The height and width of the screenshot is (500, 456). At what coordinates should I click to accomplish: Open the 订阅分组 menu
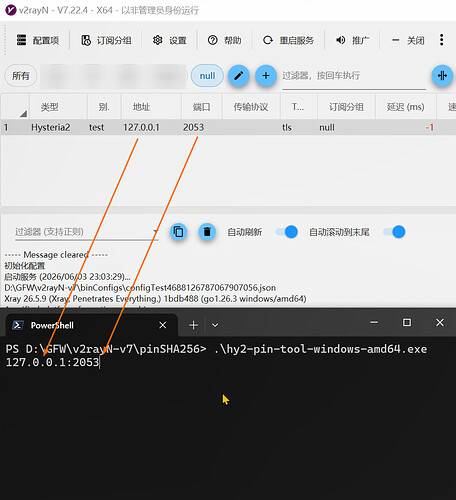coord(106,40)
